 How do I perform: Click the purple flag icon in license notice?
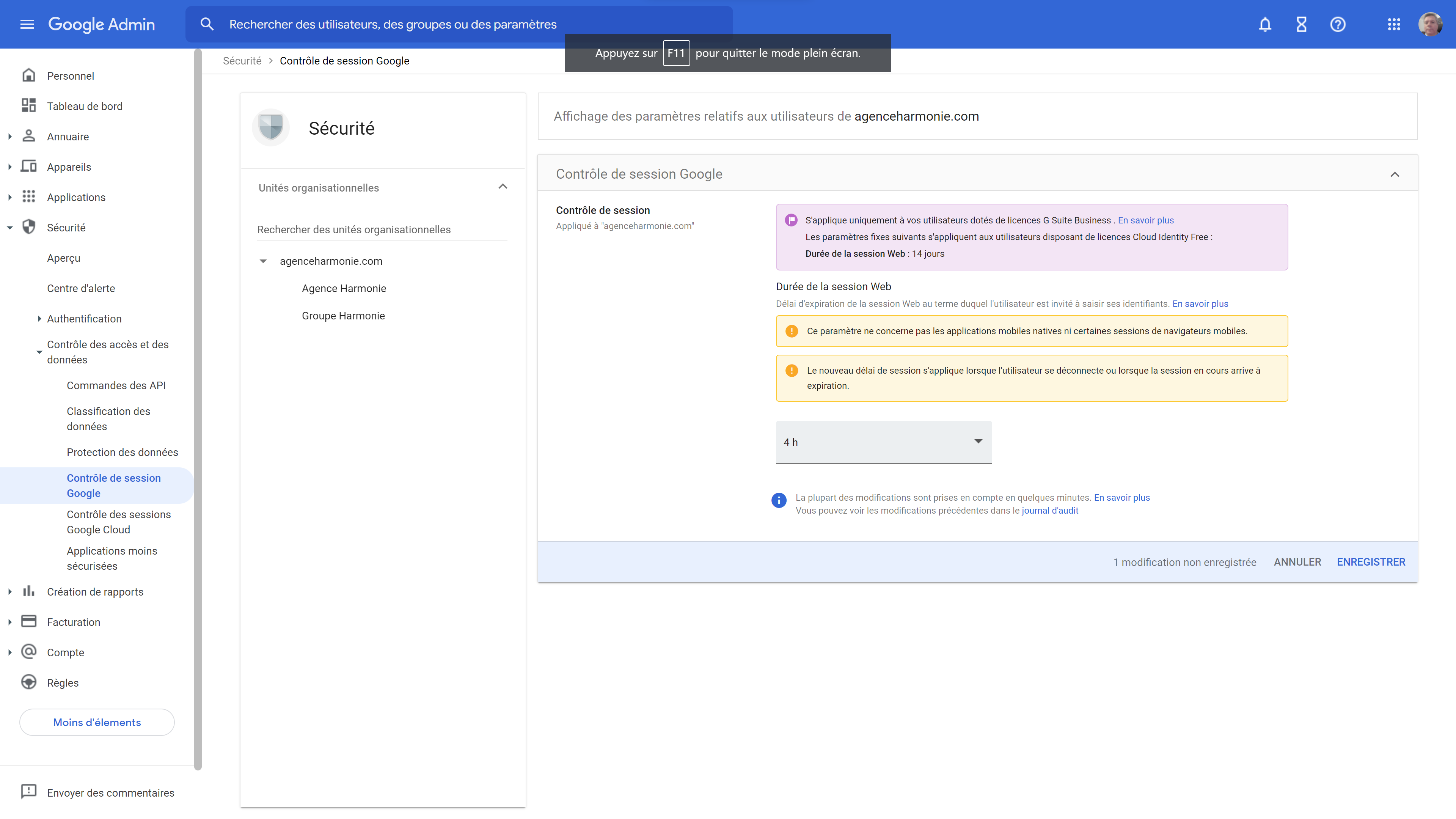(791, 220)
